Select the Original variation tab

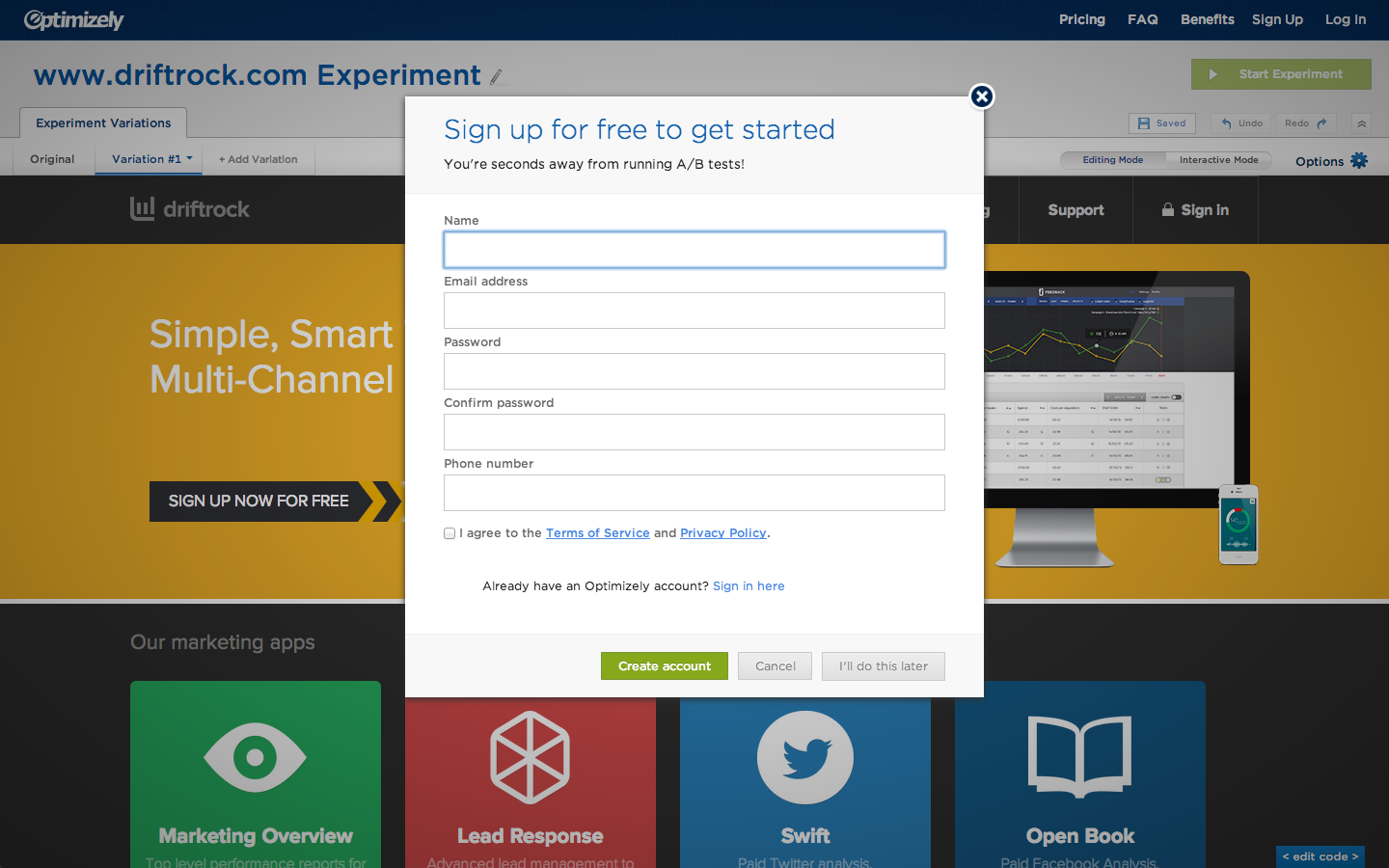pyautogui.click(x=52, y=159)
